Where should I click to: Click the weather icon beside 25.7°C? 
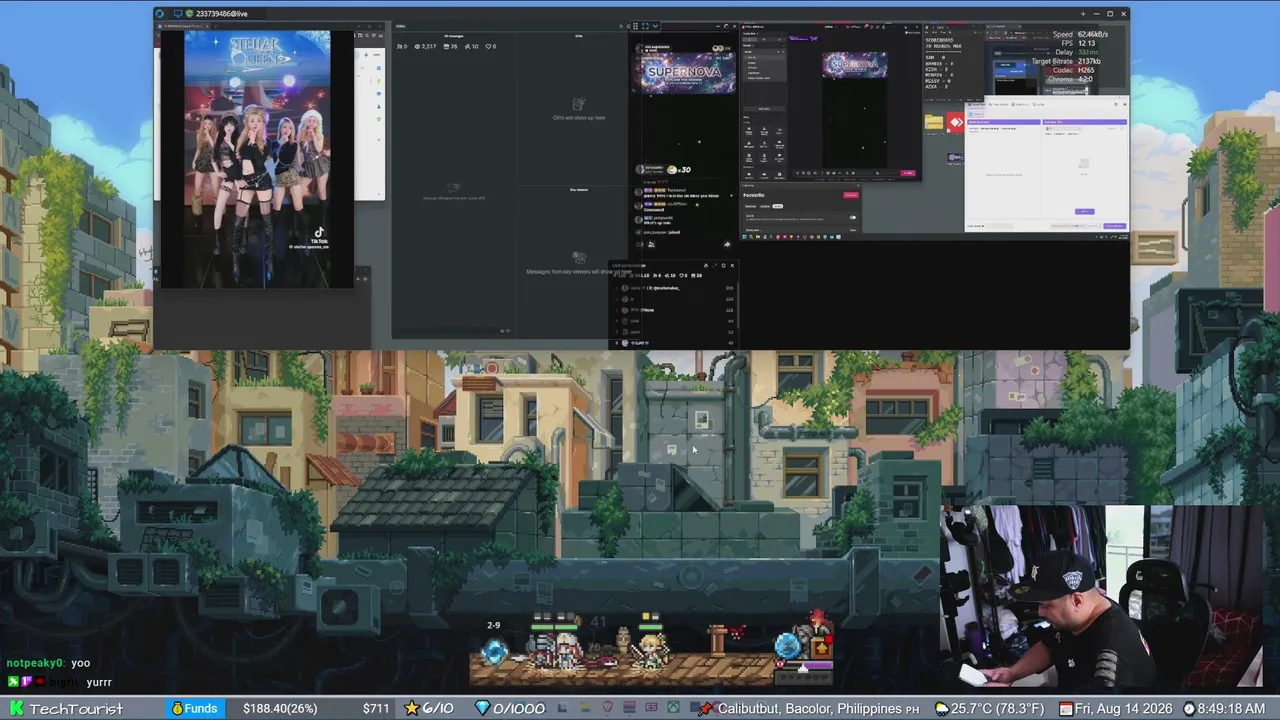(x=941, y=709)
